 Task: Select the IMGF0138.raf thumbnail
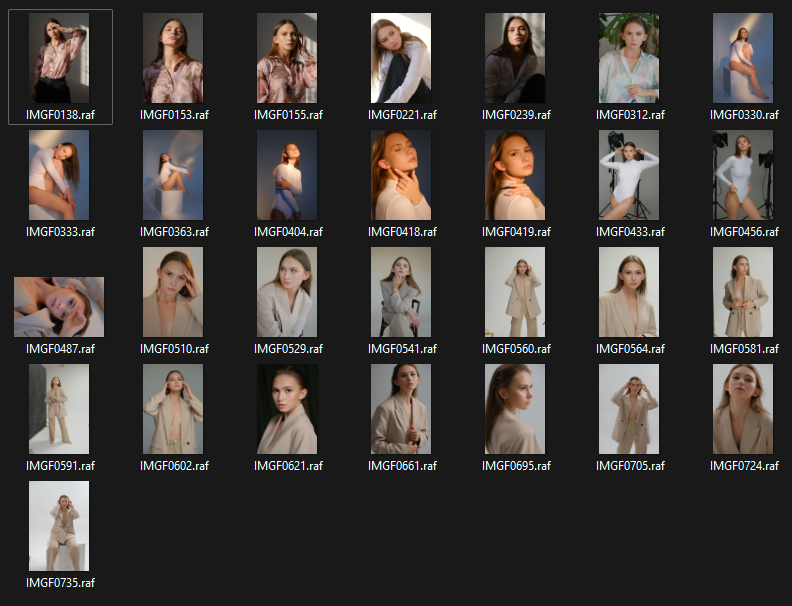59,58
